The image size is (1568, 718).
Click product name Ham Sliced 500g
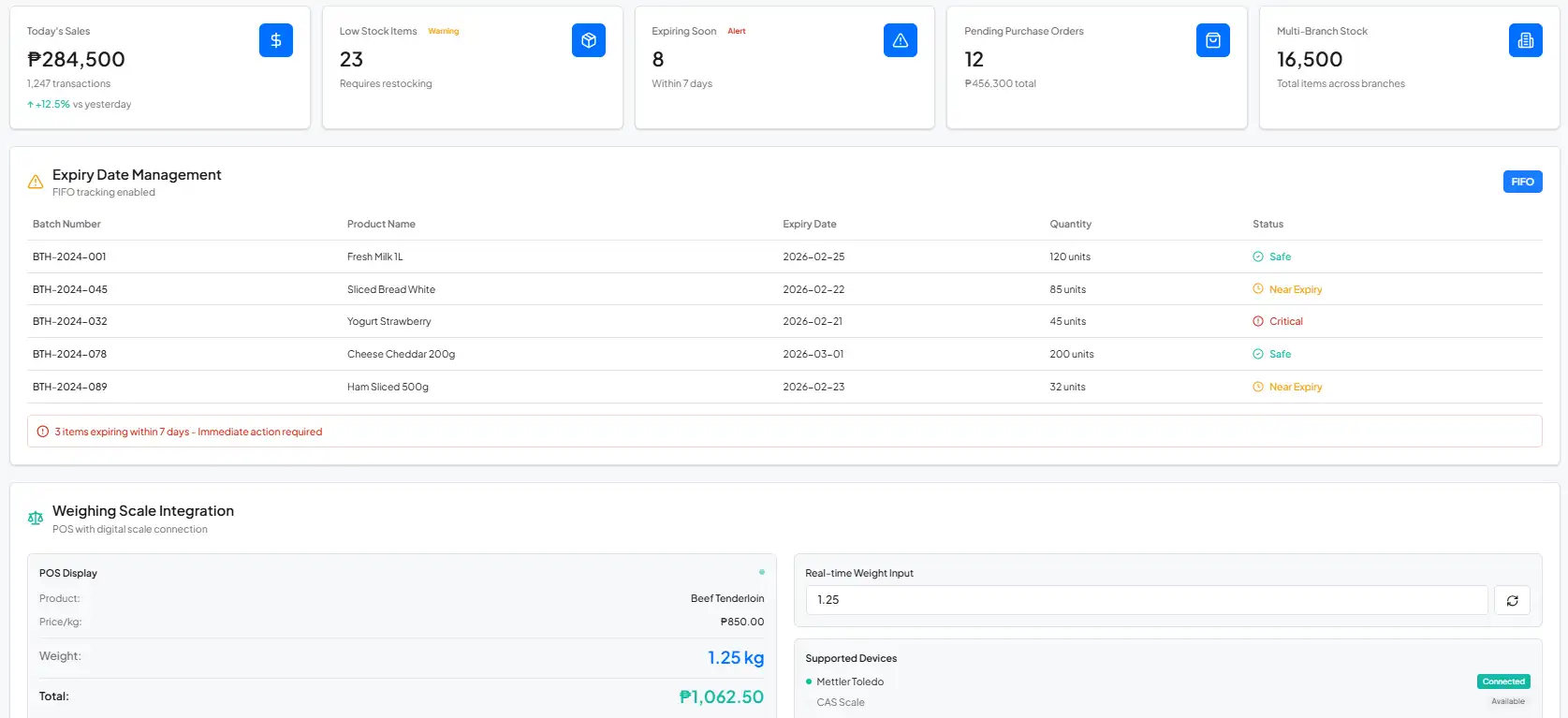pos(388,387)
